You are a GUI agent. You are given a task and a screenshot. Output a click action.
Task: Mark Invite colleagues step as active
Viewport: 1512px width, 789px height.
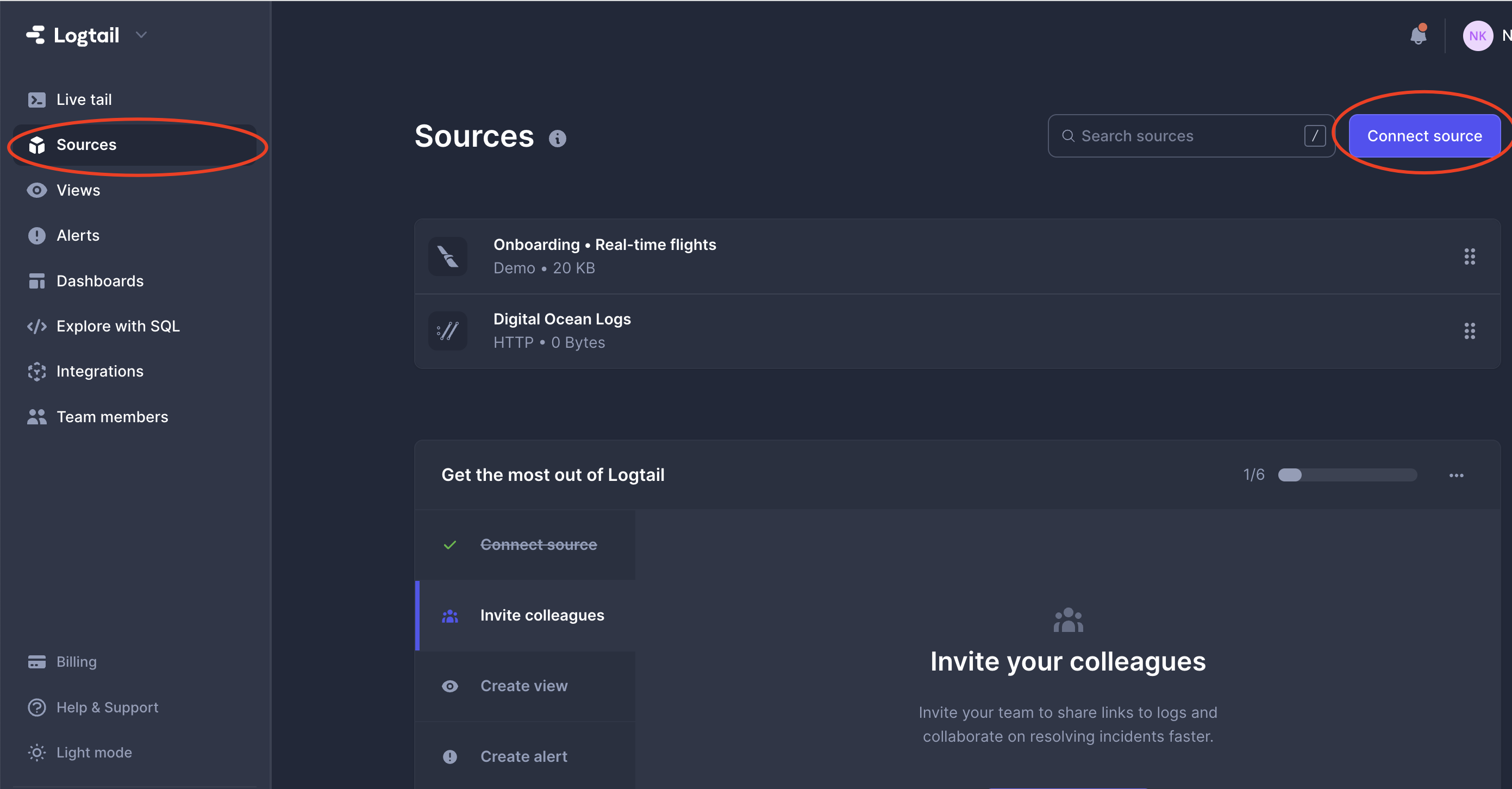[542, 615]
